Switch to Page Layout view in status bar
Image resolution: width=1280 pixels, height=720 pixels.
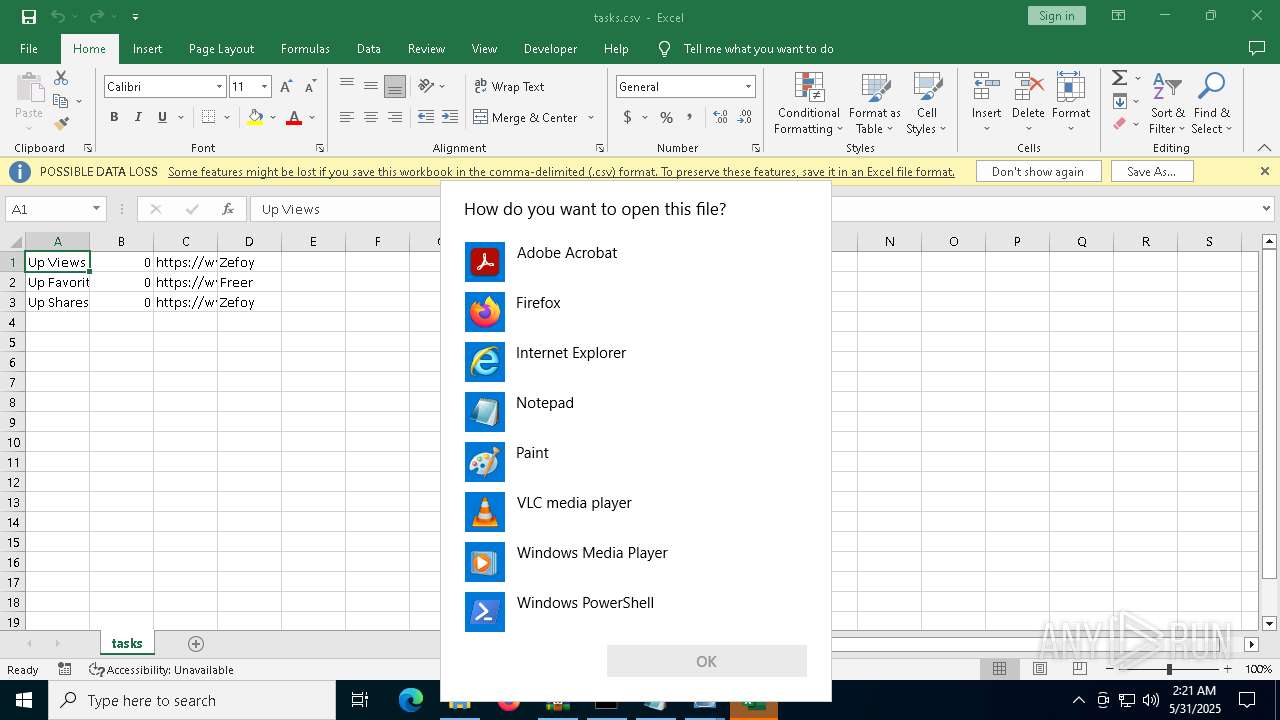(1040, 669)
